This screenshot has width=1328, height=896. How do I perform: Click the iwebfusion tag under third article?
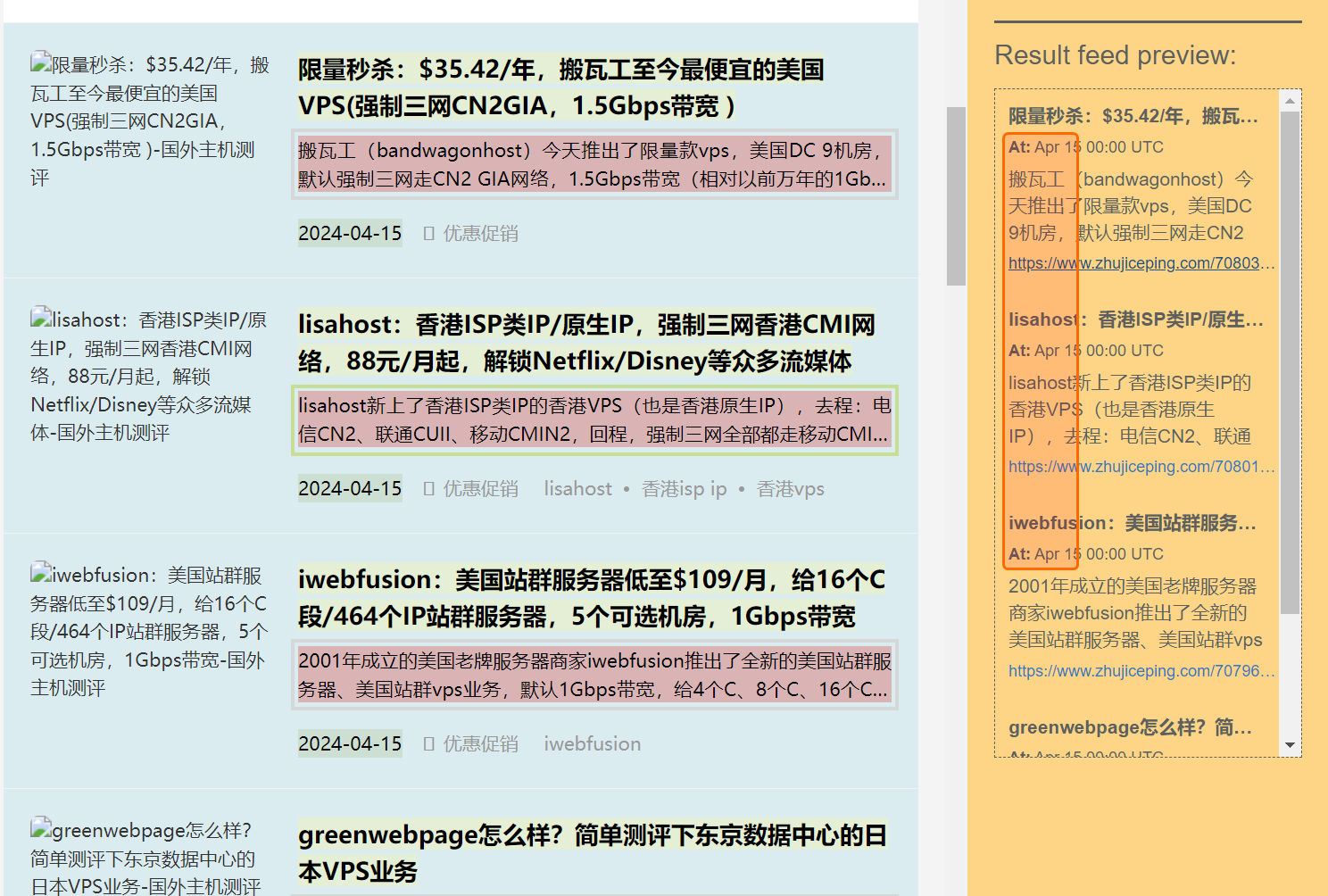pyautogui.click(x=592, y=744)
